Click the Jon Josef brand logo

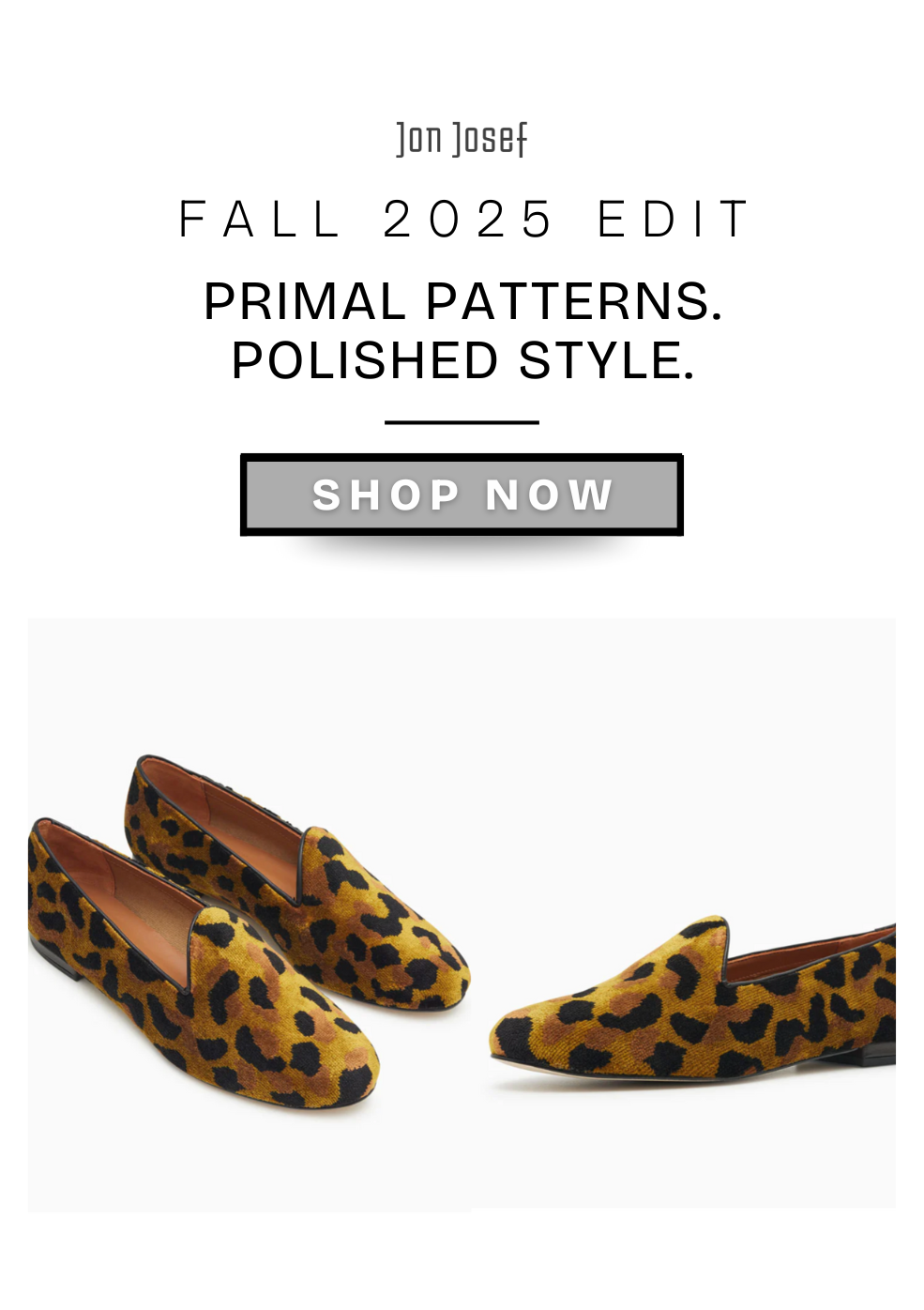pyautogui.click(x=462, y=139)
